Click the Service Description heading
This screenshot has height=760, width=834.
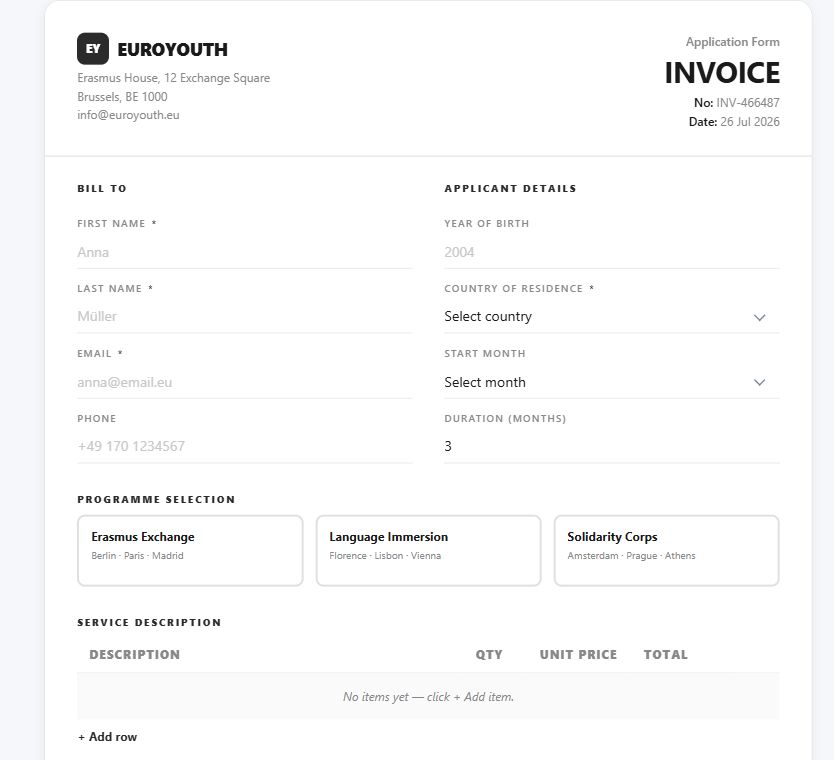(x=149, y=622)
